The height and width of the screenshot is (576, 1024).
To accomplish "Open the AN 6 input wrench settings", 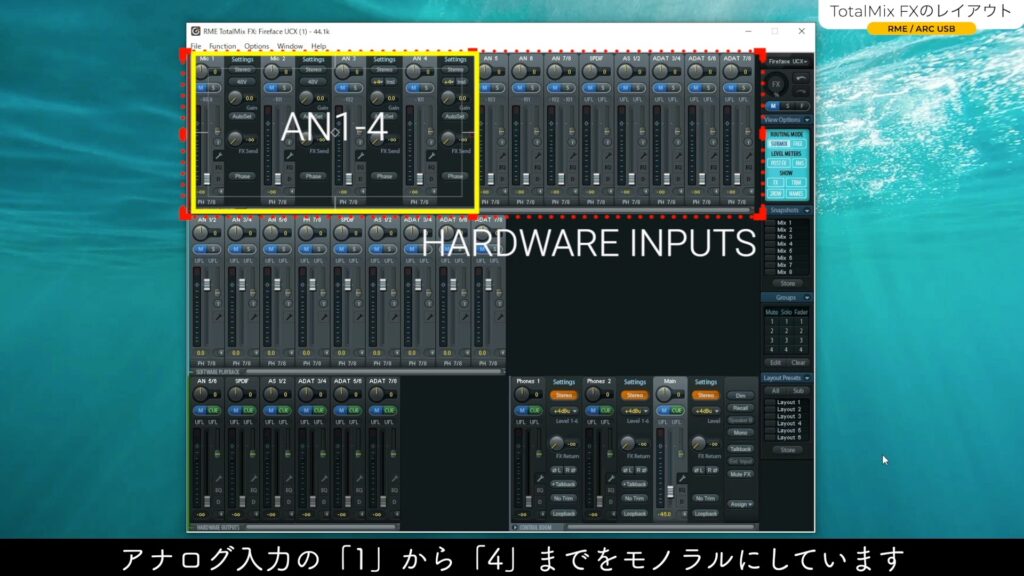I will tap(537, 156).
